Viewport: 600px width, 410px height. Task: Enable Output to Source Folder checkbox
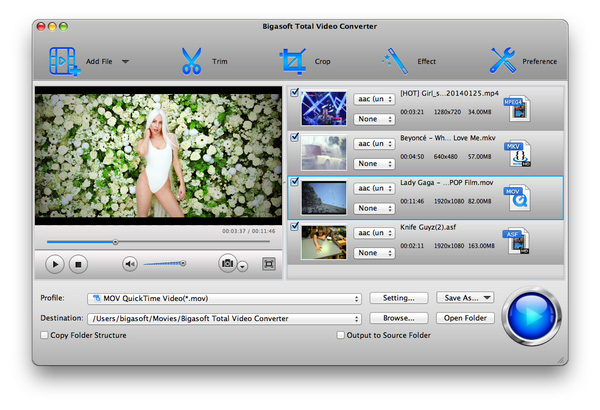point(340,335)
